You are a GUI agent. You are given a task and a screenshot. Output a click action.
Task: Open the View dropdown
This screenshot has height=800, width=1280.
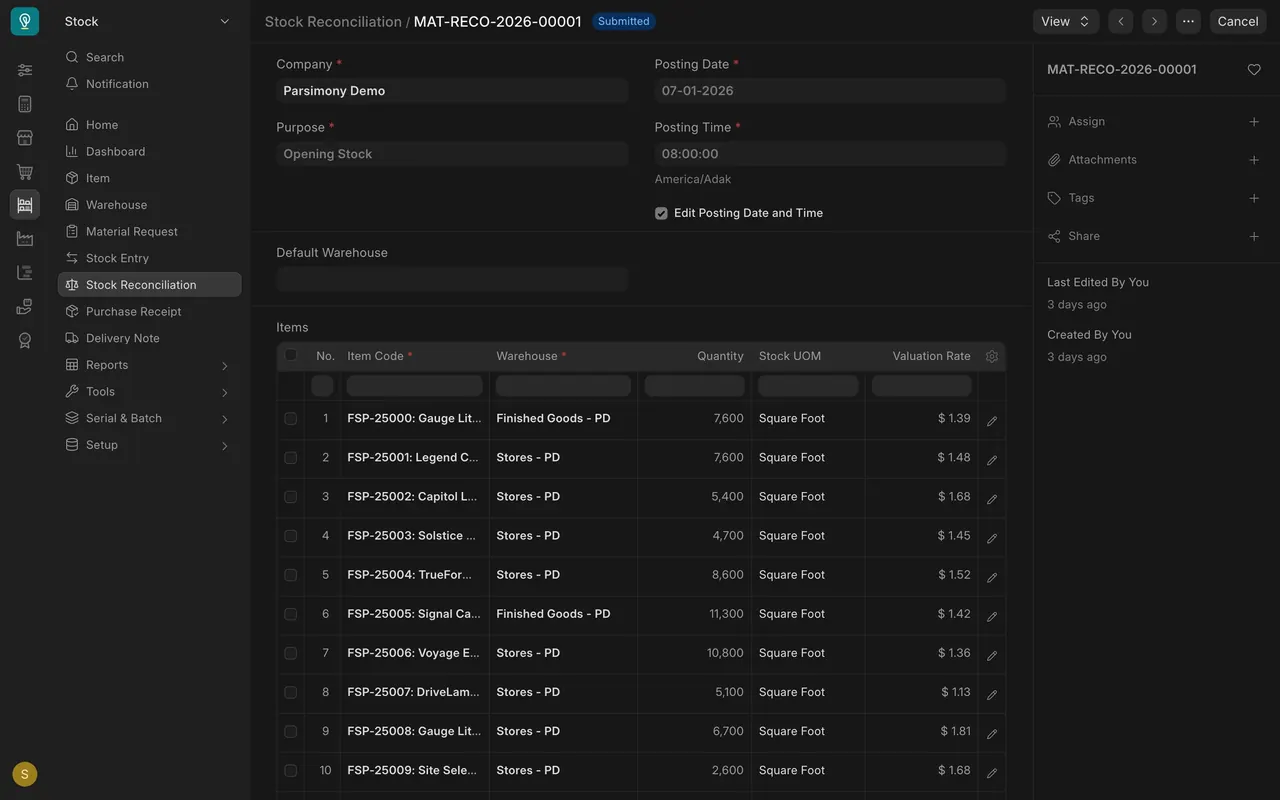[1066, 21]
